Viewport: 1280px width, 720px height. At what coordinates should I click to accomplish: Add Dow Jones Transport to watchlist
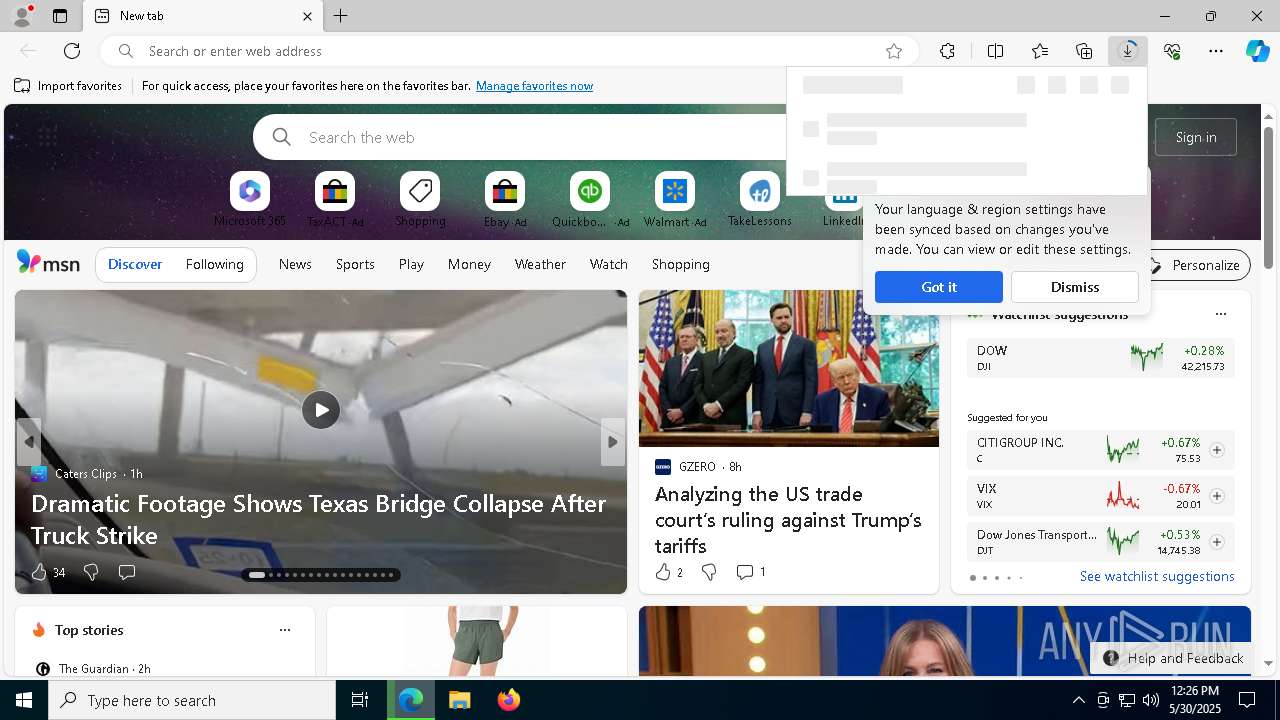coord(1216,542)
